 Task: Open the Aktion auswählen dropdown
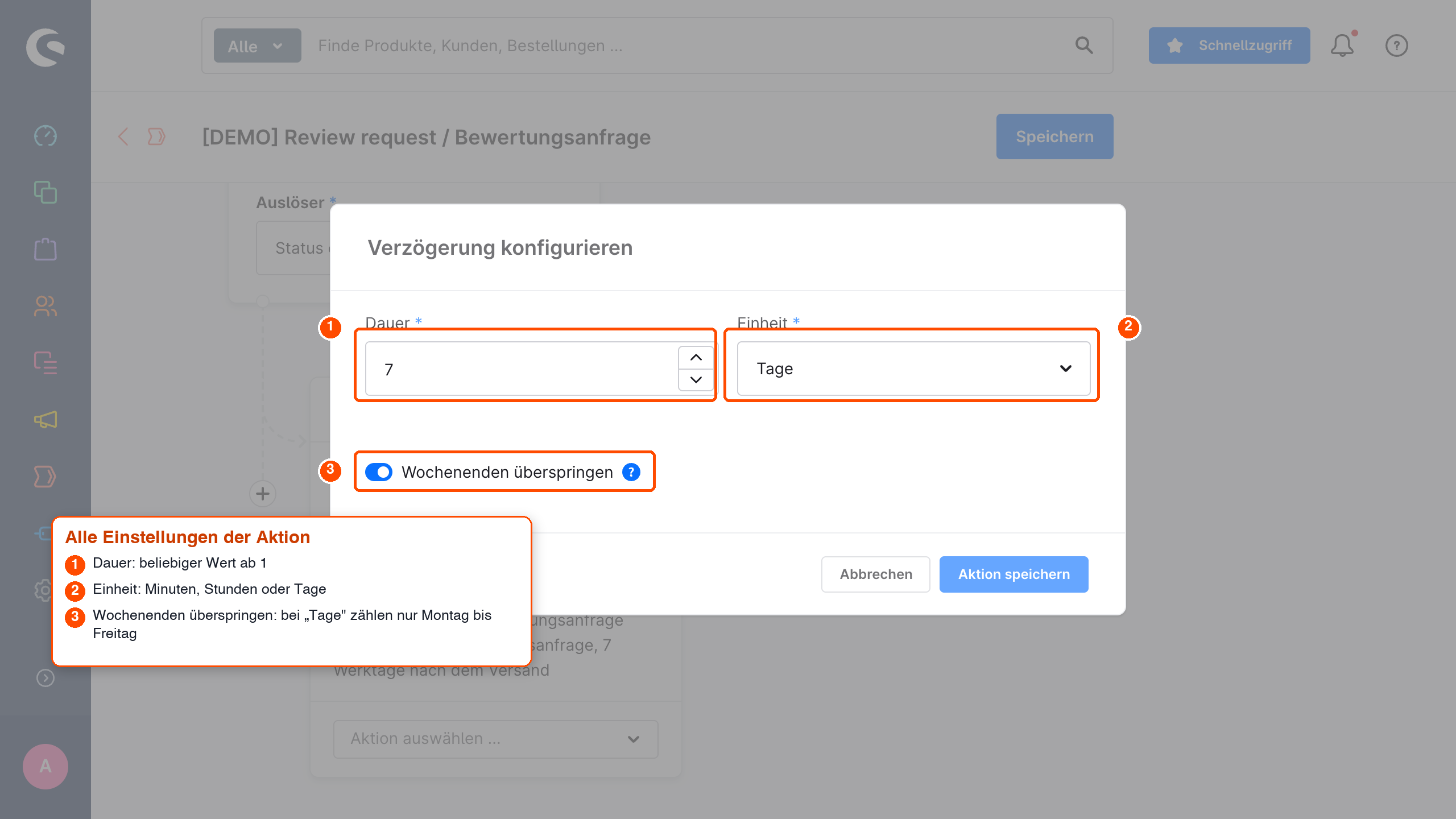(x=496, y=739)
